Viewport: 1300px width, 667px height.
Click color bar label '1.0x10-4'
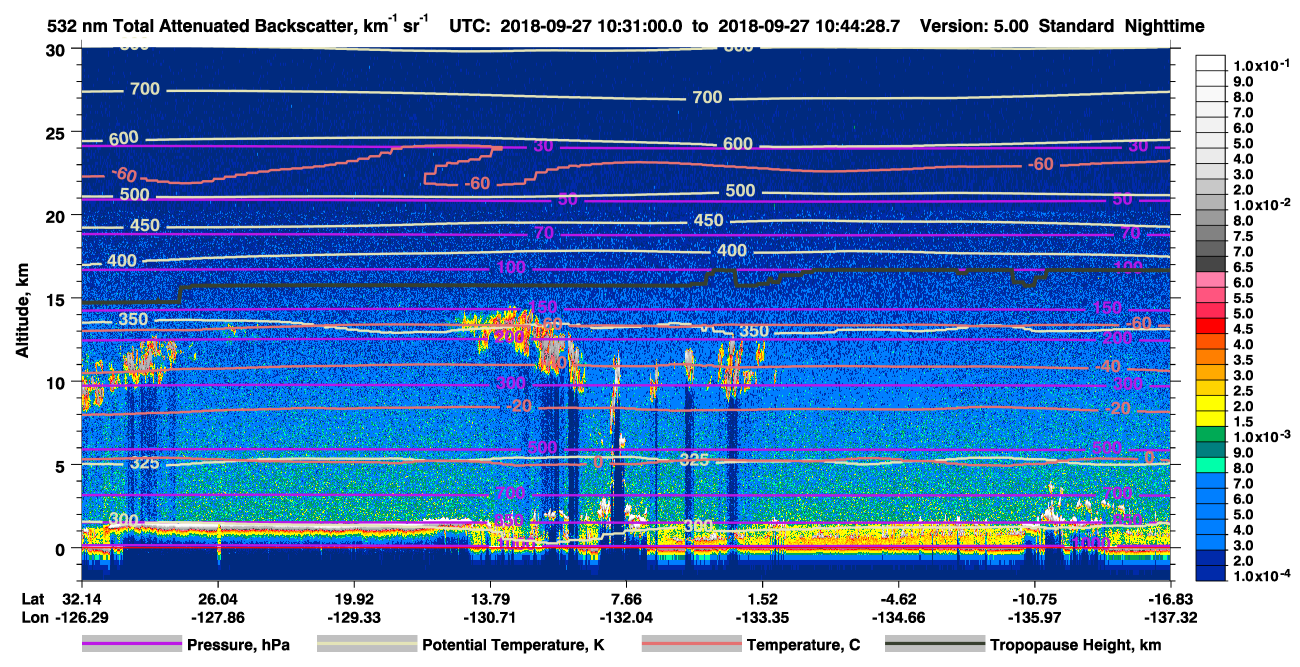(1262, 577)
